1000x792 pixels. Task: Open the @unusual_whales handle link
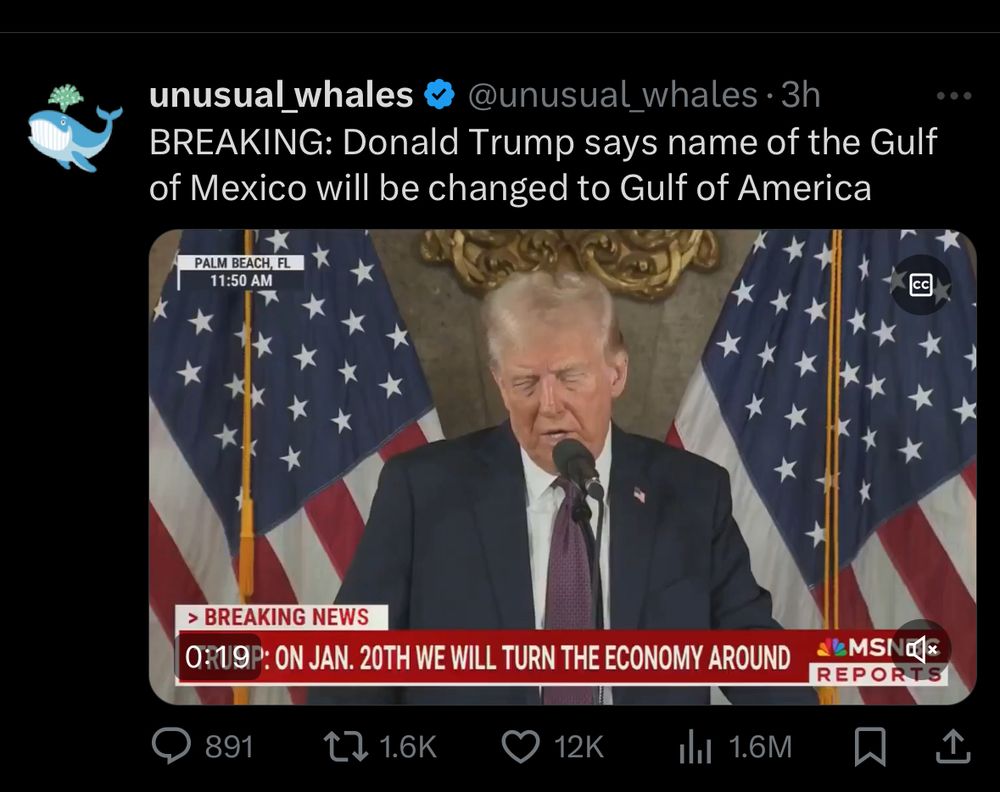612,95
